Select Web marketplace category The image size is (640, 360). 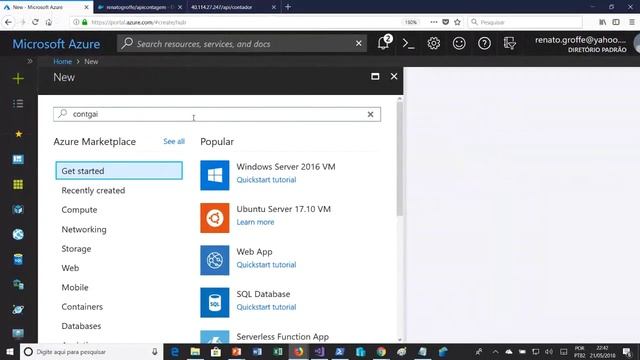[70, 268]
